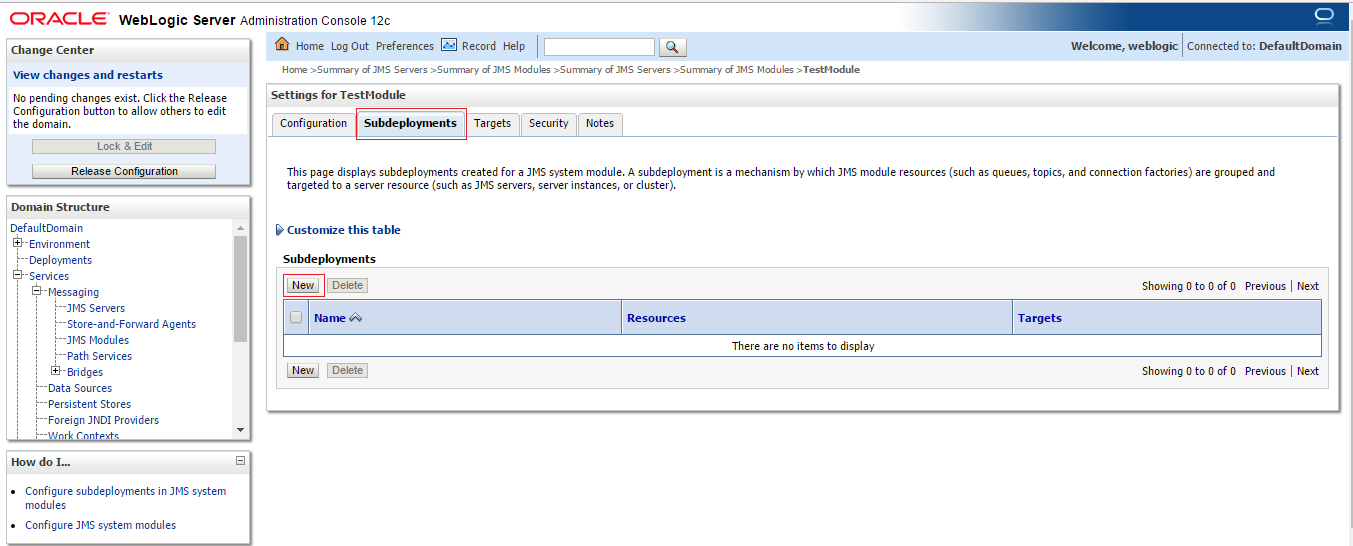Click the Domain Structure scrollbar down arrow
This screenshot has width=1353, height=546.
click(240, 430)
